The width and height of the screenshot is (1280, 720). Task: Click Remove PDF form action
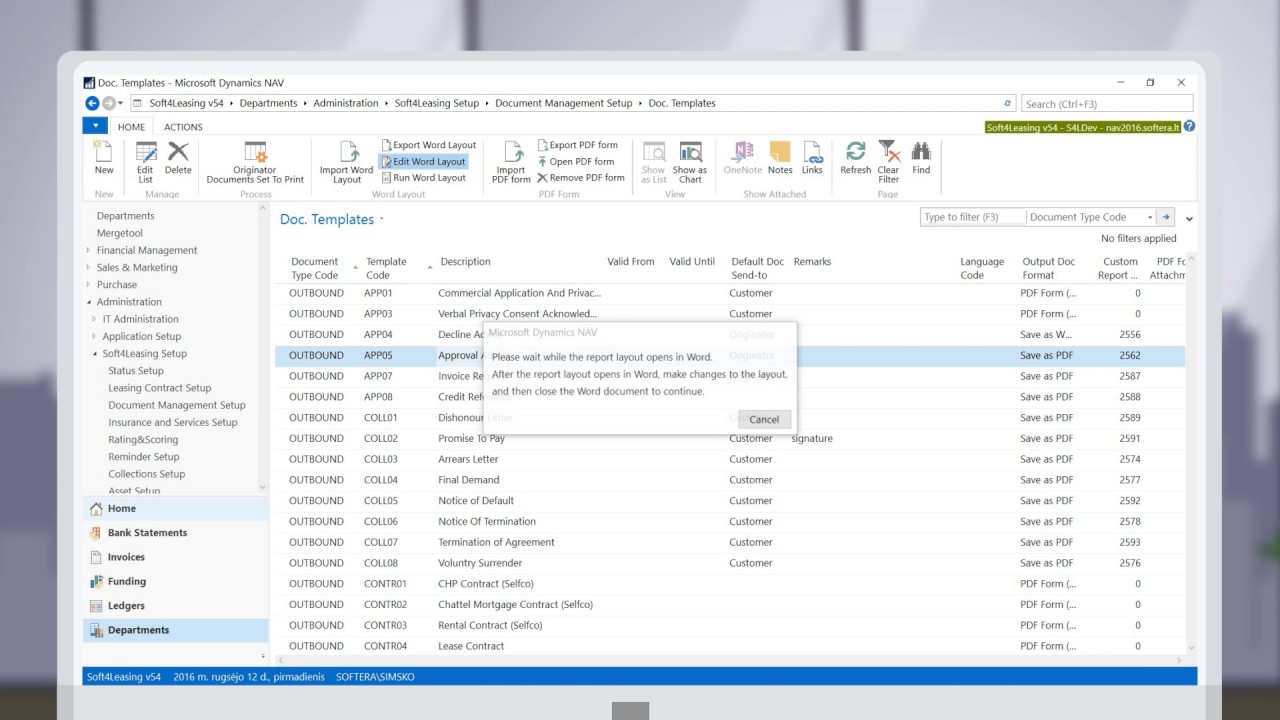581,177
